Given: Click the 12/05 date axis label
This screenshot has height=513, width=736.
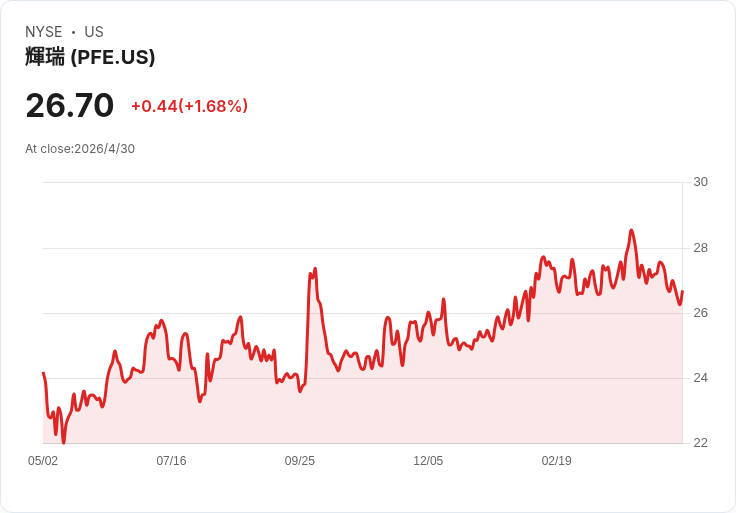Looking at the screenshot, I should [428, 461].
